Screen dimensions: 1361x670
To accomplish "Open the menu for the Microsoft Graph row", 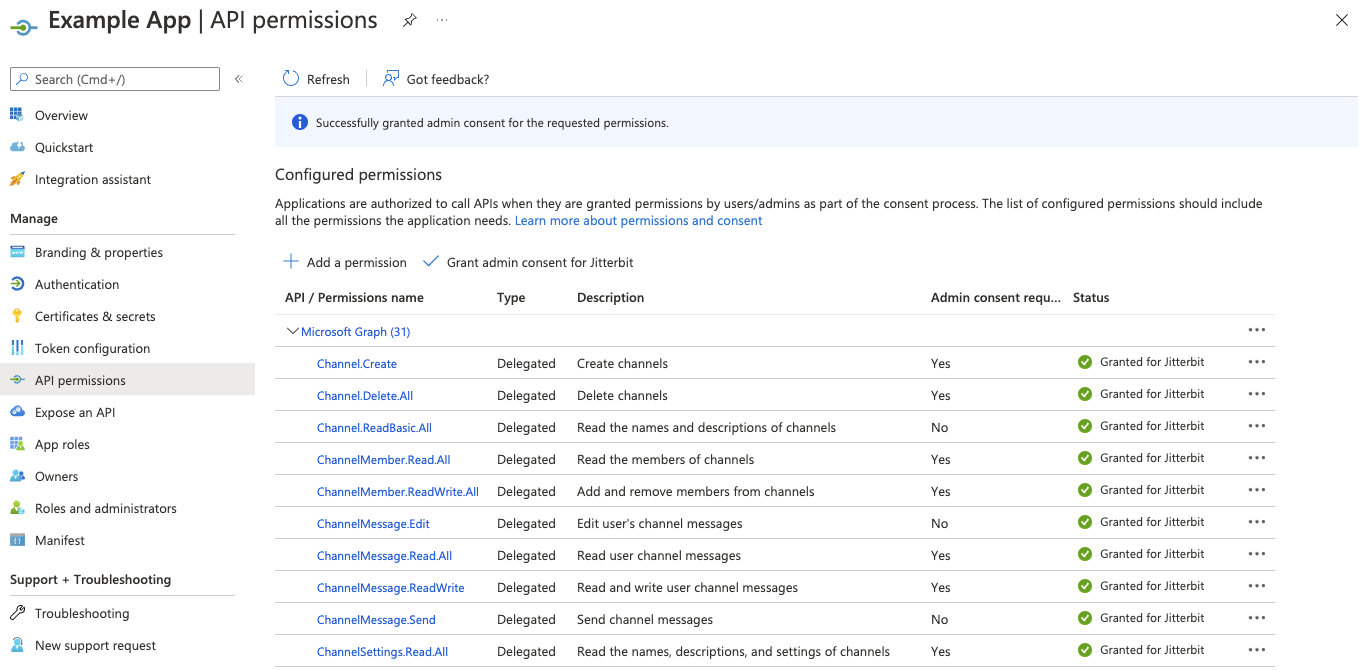I will coord(1257,329).
